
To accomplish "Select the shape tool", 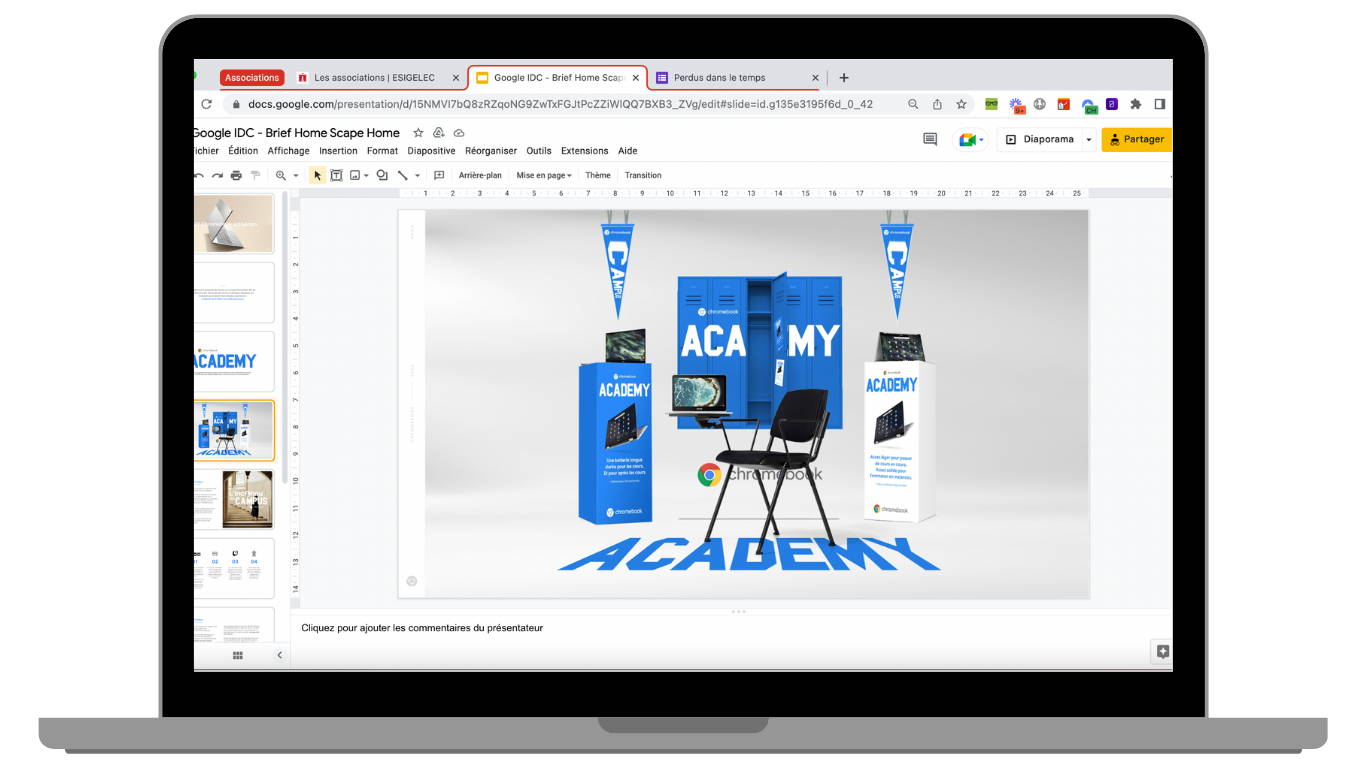I will (x=382, y=175).
